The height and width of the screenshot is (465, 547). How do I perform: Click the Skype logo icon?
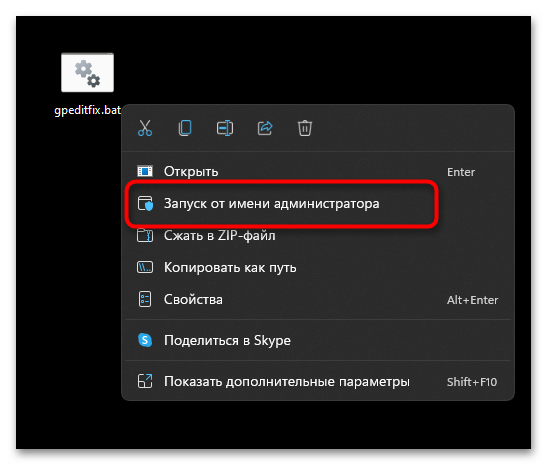click(145, 340)
